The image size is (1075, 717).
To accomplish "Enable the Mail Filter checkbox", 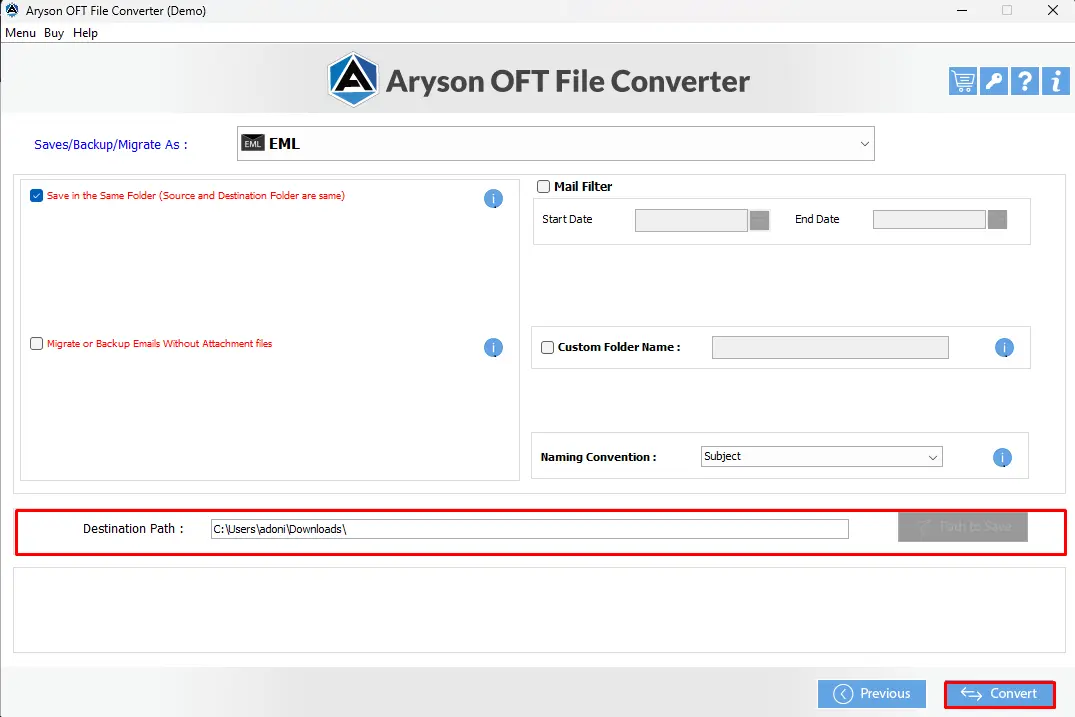I will click(543, 186).
